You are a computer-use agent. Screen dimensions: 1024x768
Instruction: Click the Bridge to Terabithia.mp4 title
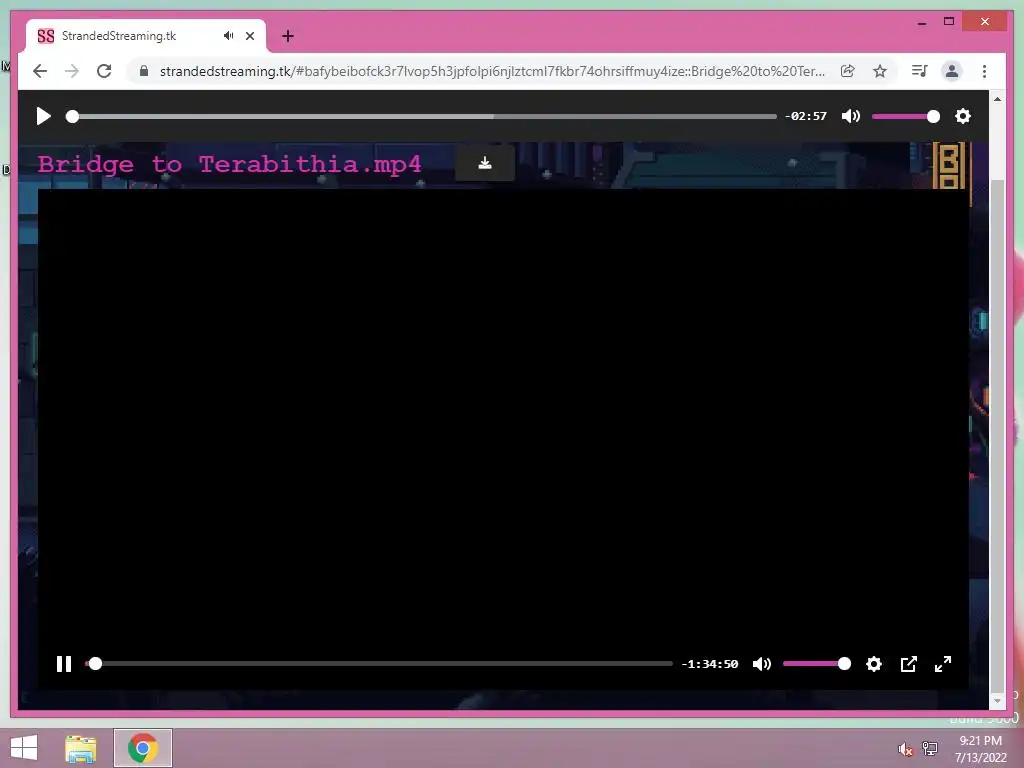(229, 165)
